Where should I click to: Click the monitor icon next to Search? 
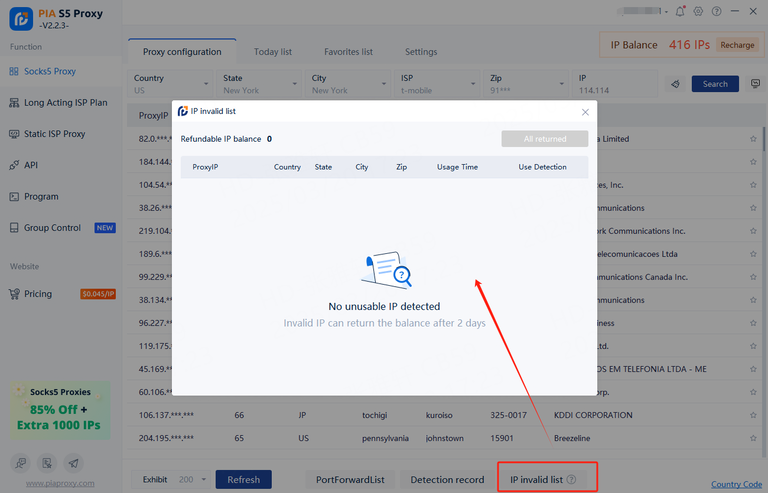755,84
